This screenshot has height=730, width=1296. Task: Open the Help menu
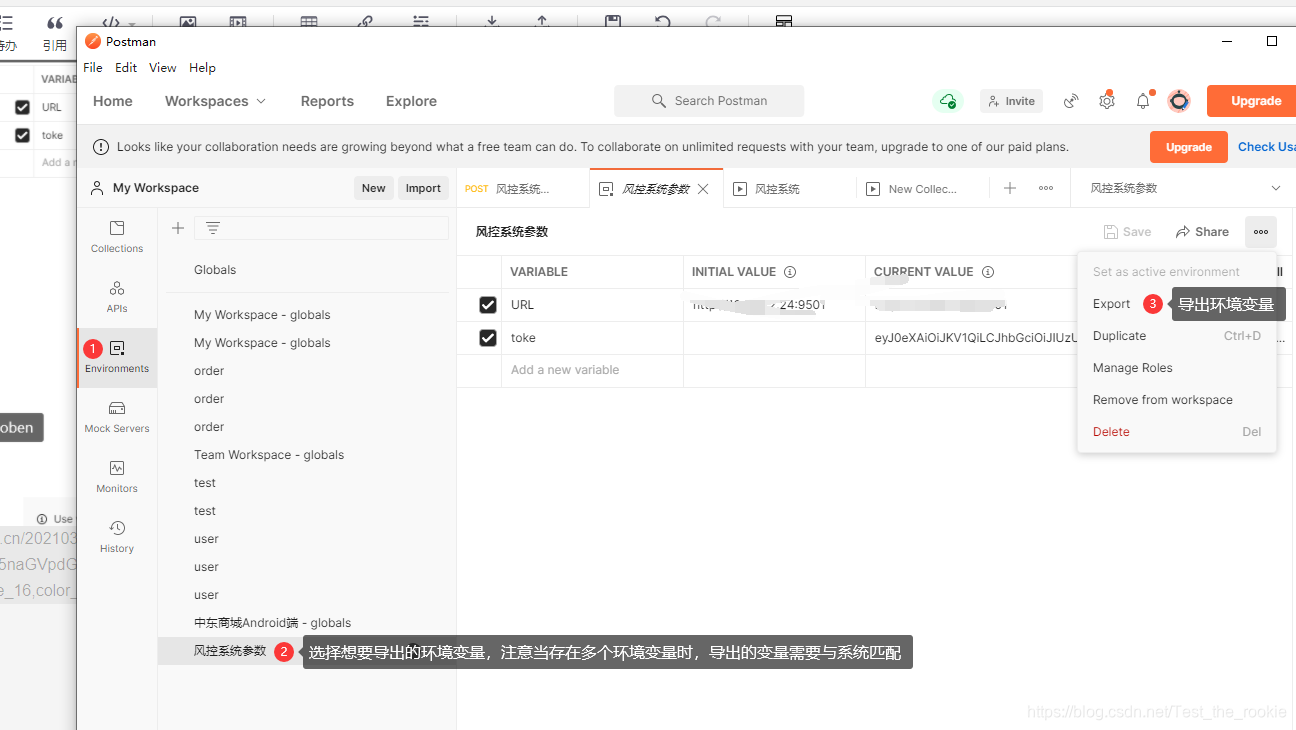click(x=202, y=68)
